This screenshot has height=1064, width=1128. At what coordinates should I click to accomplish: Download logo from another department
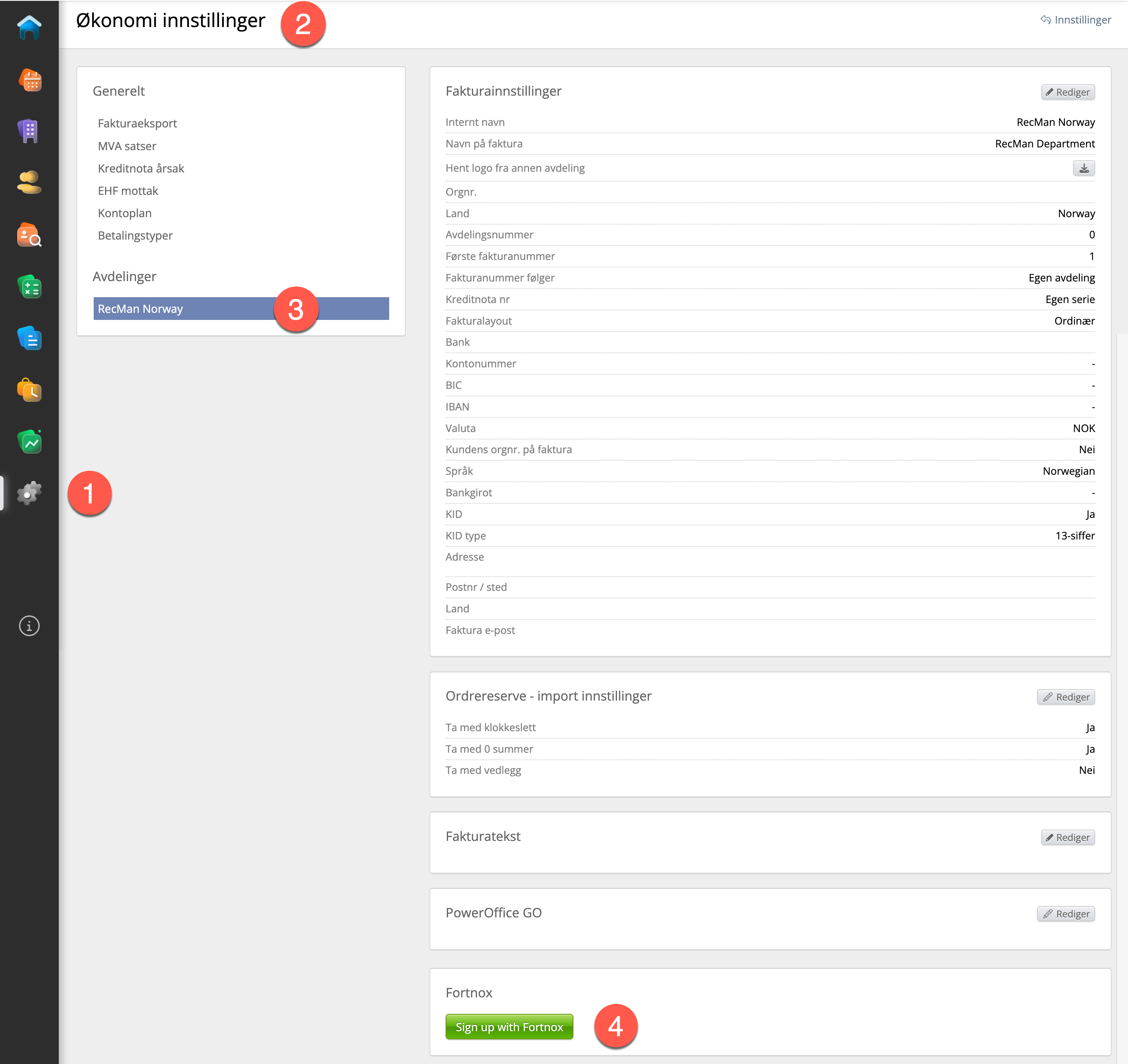click(1083, 169)
